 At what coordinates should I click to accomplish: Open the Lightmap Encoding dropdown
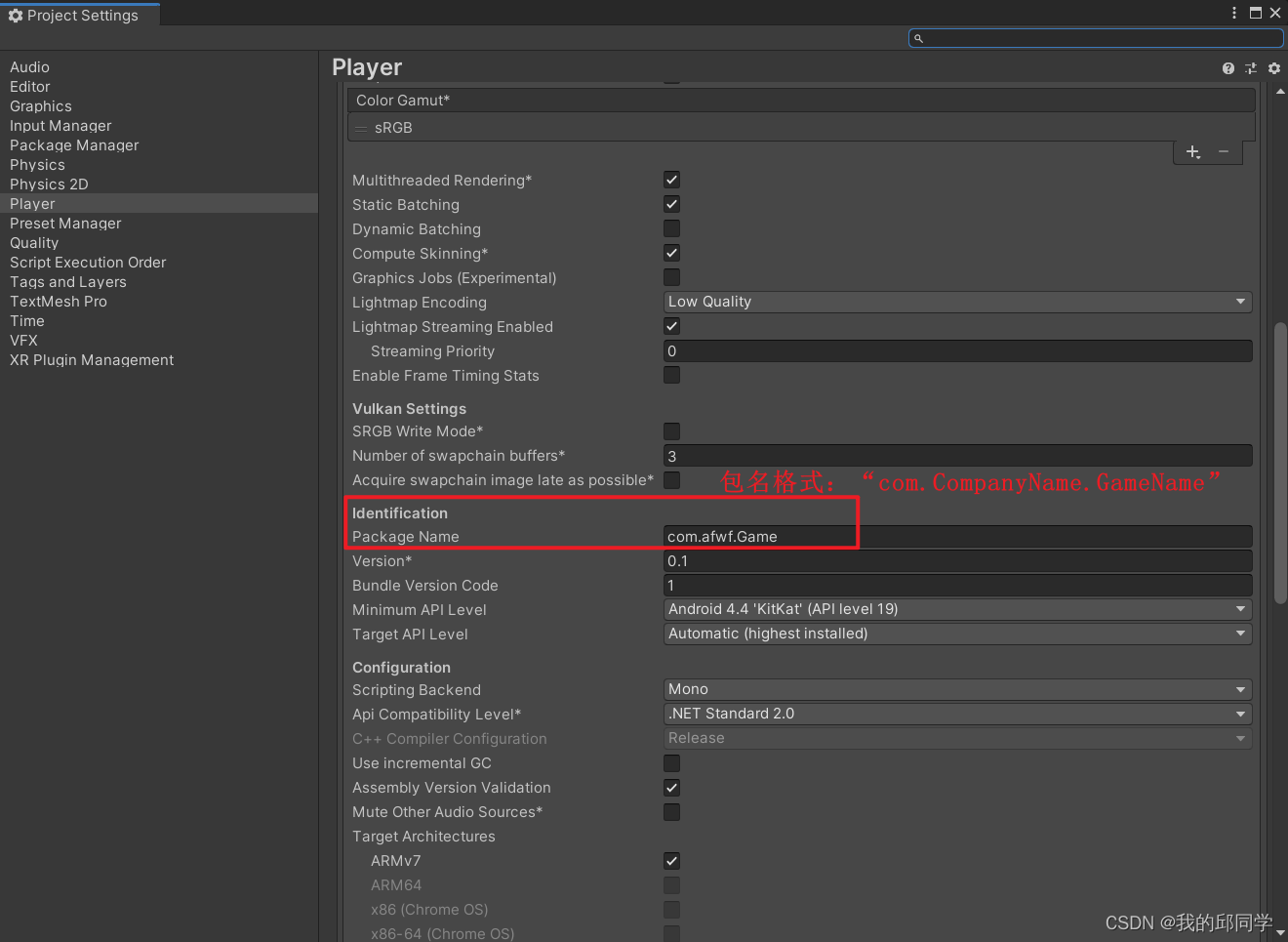(956, 302)
